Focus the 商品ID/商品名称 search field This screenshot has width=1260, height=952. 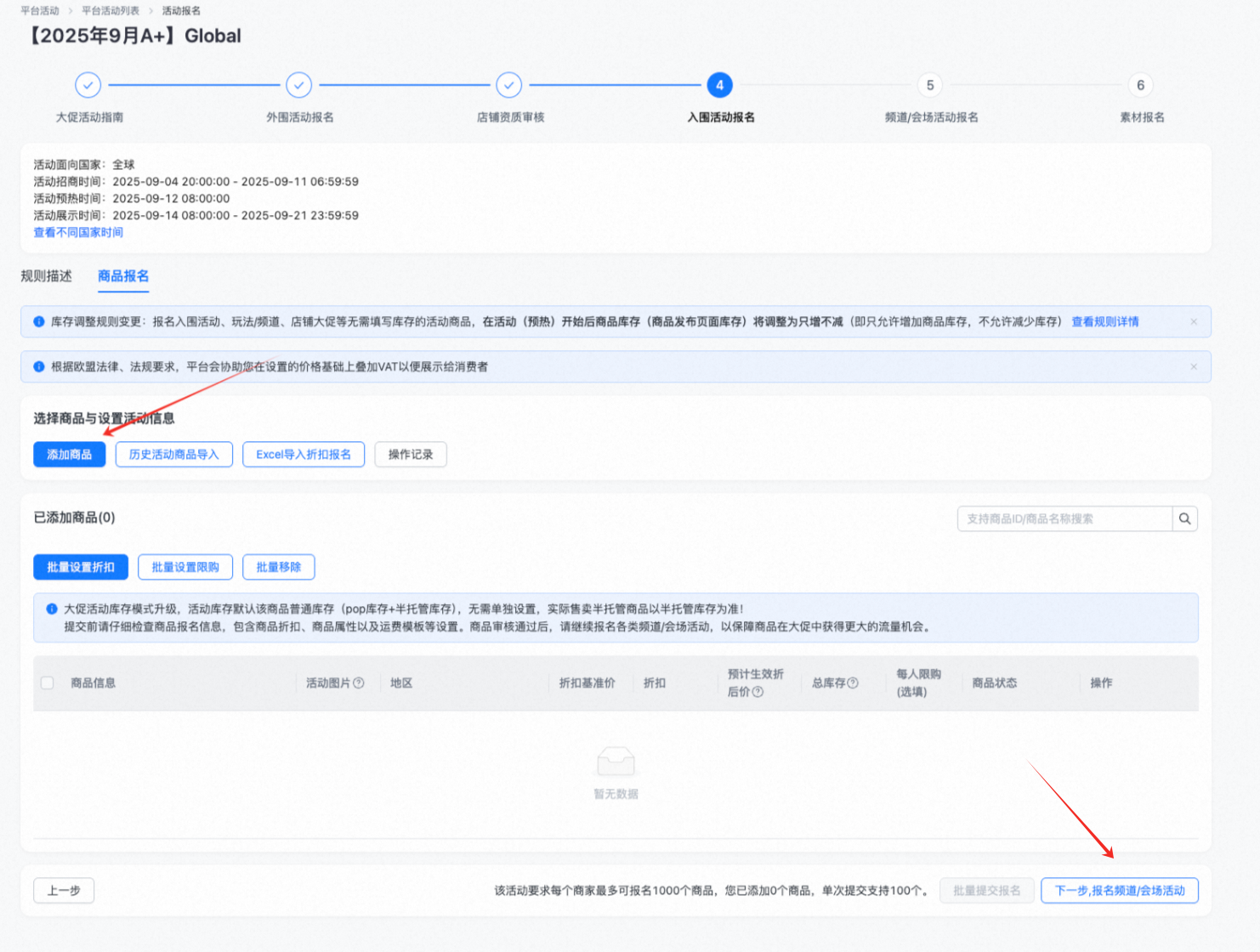tap(1064, 518)
